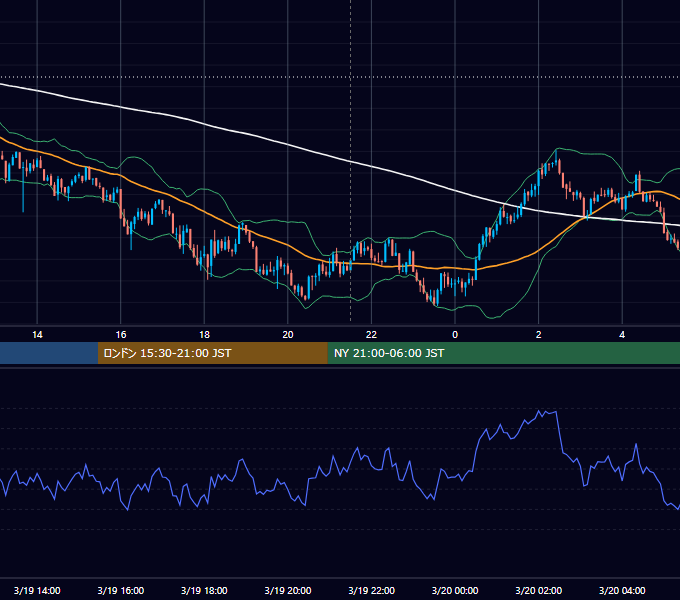Click the 14 hour label on price chart axis
This screenshot has height=600, width=680.
coord(37,335)
